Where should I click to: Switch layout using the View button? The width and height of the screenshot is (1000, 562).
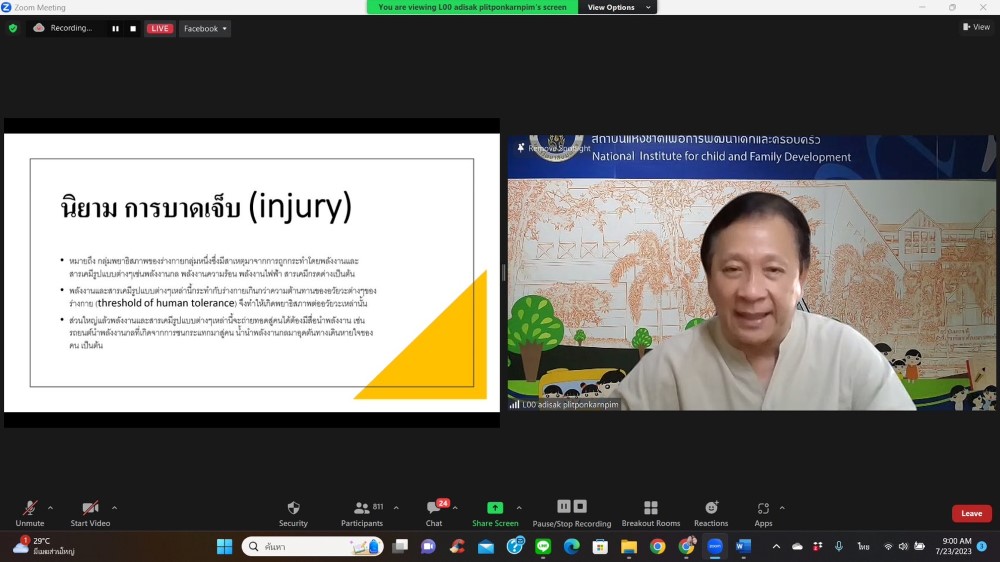pos(976,27)
